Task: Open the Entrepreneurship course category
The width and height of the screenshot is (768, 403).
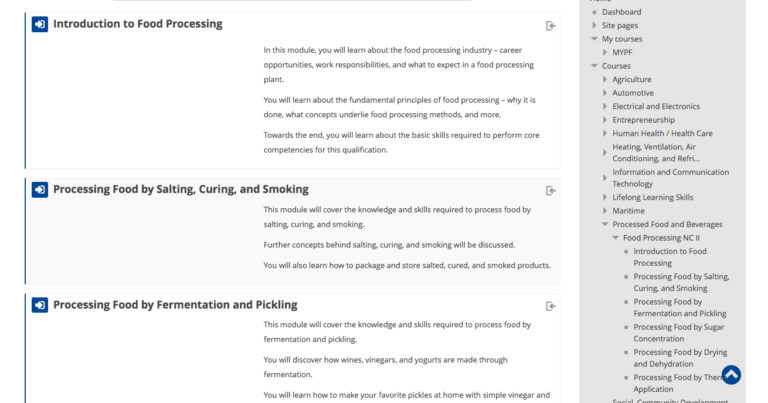Action: pos(643,120)
